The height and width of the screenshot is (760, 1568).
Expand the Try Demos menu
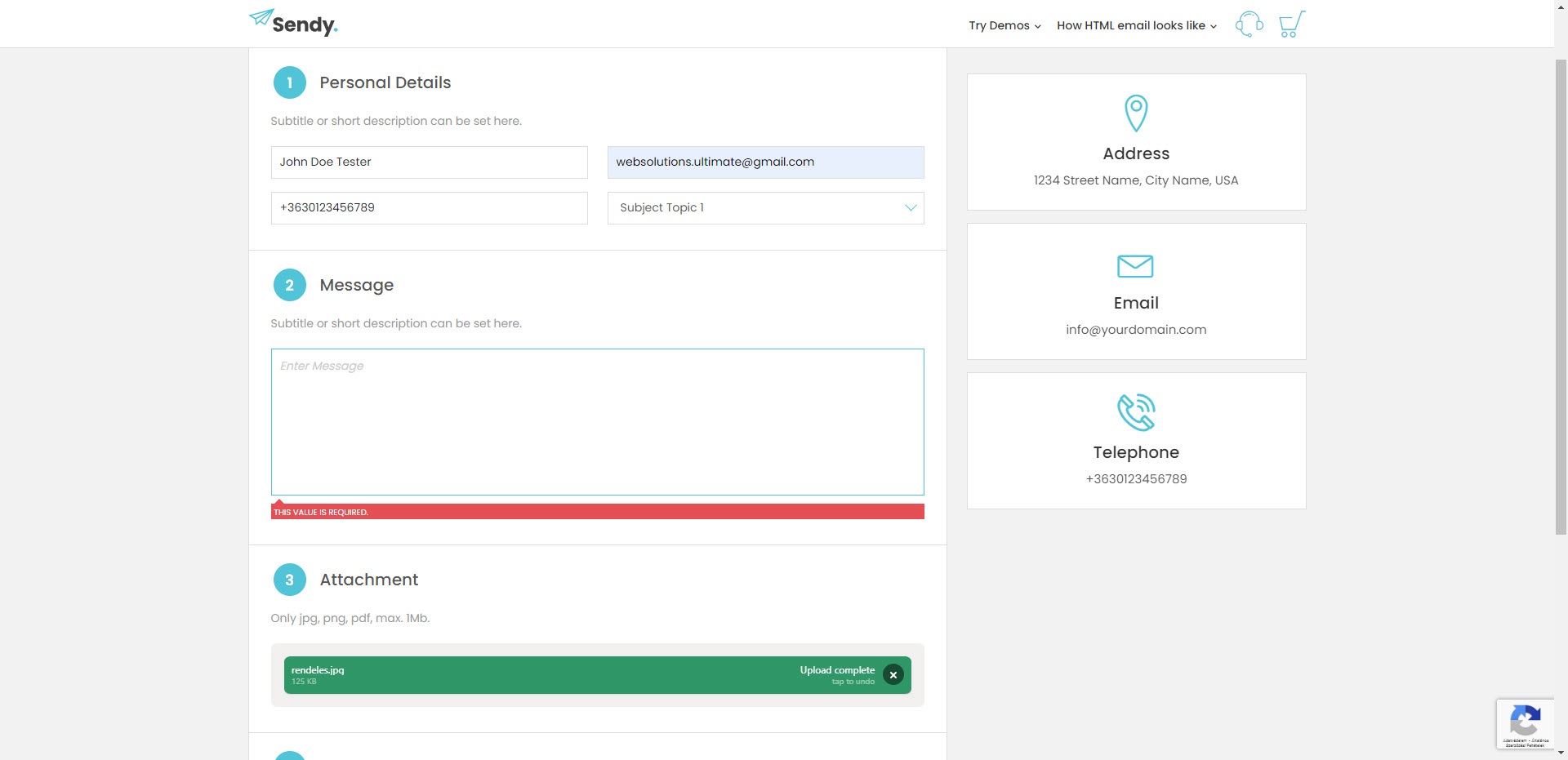pos(1004,25)
